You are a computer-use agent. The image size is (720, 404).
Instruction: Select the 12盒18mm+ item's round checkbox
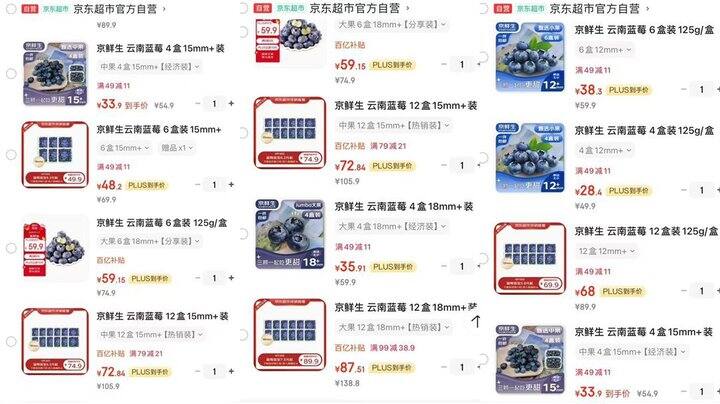(x=243, y=335)
